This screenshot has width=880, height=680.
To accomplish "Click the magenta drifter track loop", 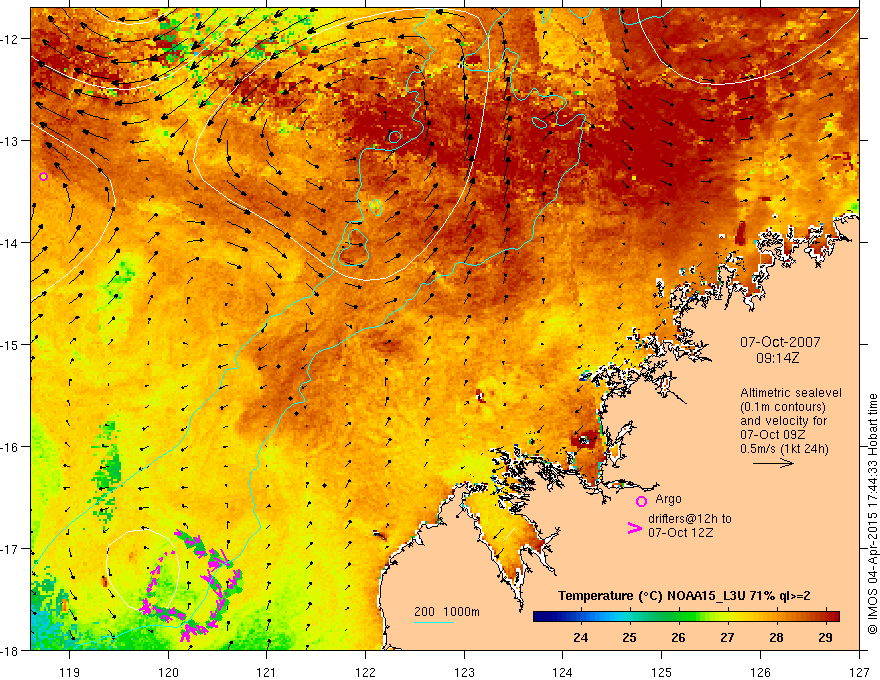I will tap(191, 586).
